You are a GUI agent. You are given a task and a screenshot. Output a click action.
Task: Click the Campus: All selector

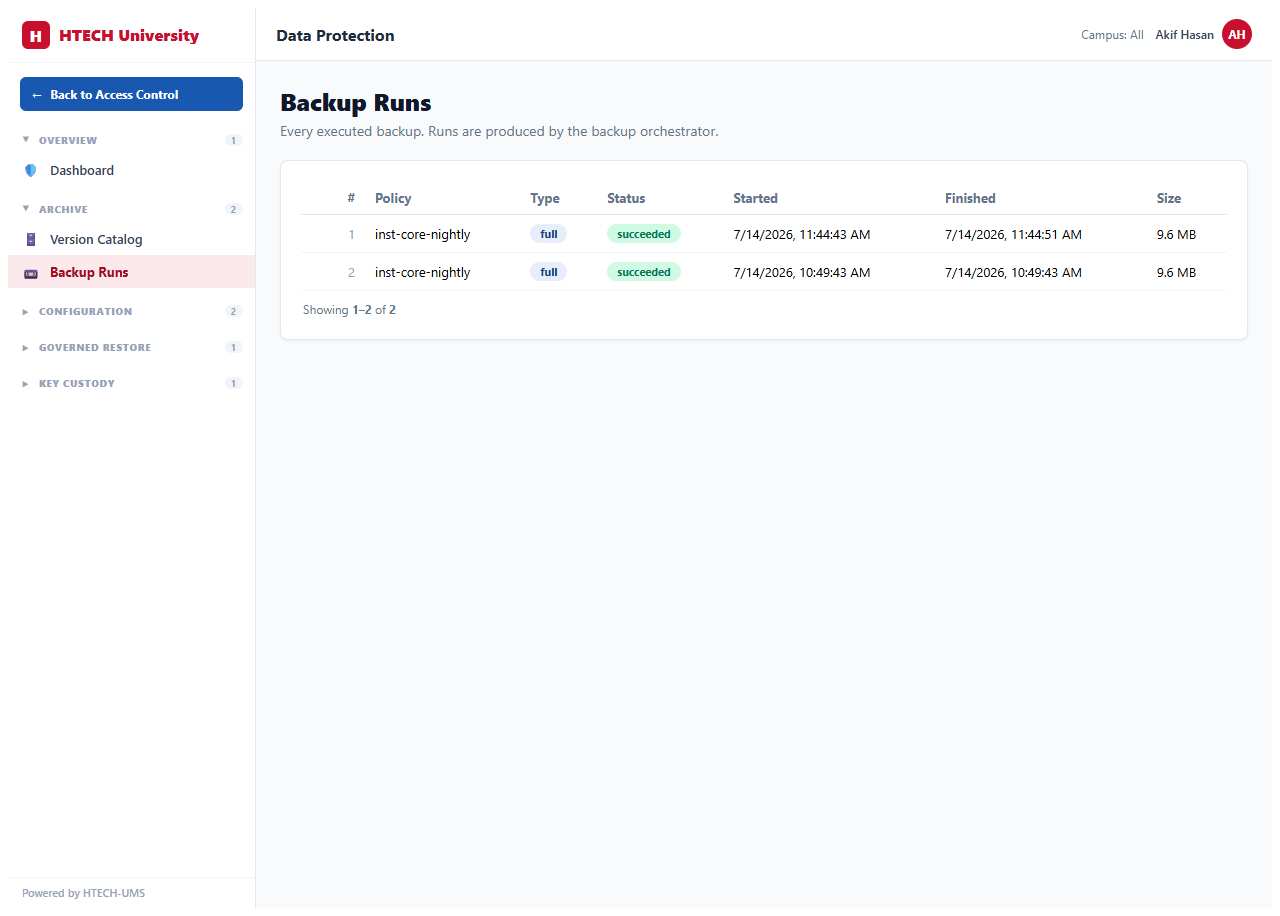[1112, 35]
